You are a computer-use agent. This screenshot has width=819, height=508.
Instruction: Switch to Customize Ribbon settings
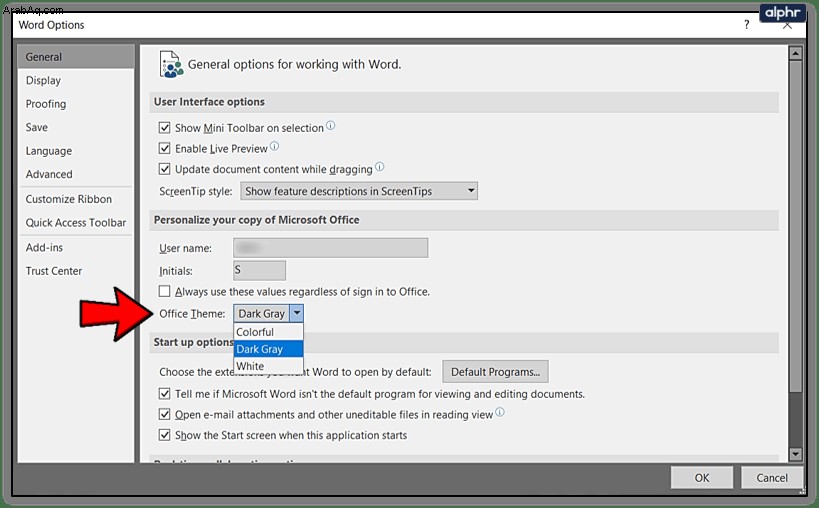click(x=68, y=199)
